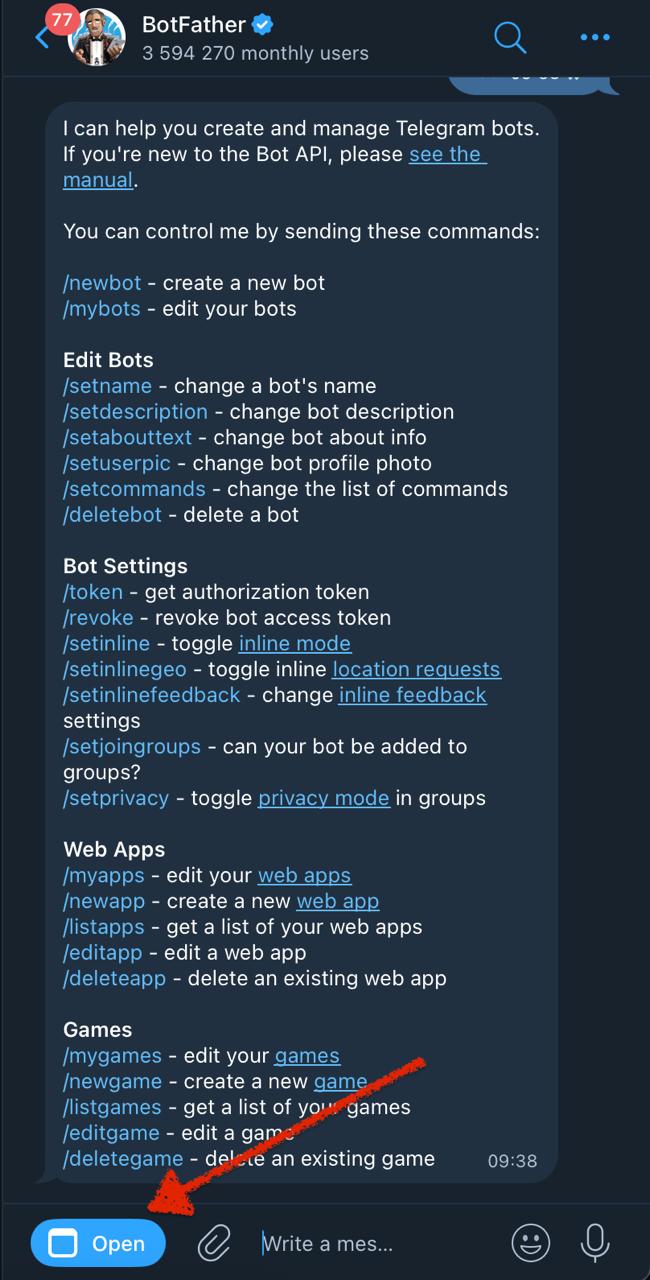Attach a file with the paperclip
Screen dimensions: 650x1280
point(214,1242)
